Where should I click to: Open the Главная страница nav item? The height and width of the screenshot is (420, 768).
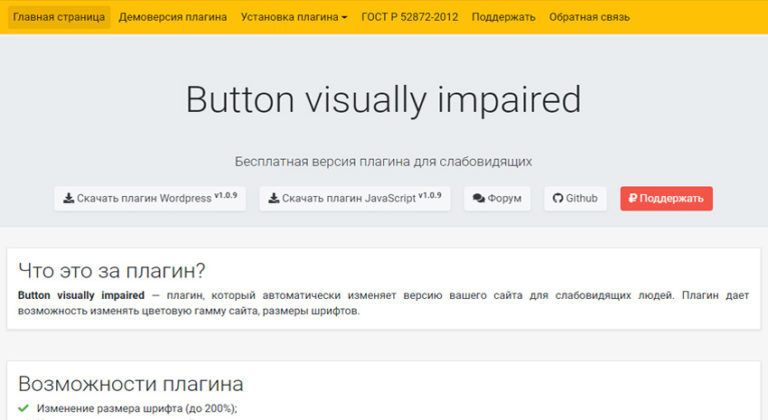tap(59, 17)
